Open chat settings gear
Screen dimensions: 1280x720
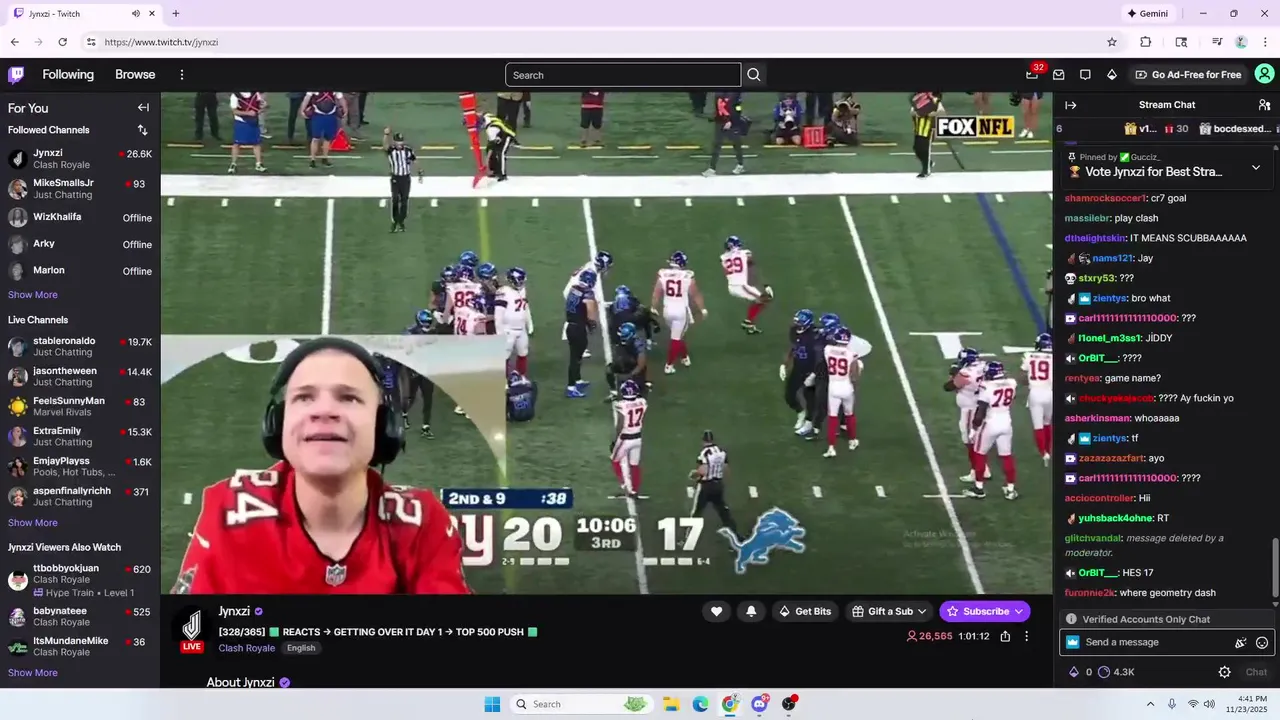1224,672
